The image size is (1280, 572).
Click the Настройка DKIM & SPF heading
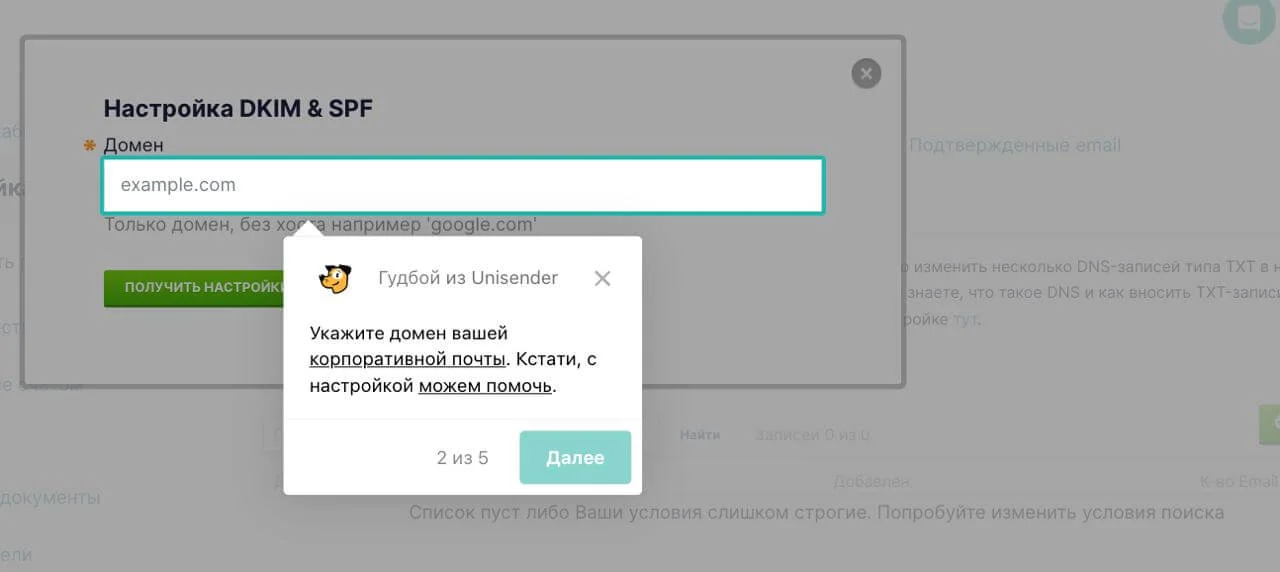pyautogui.click(x=238, y=108)
